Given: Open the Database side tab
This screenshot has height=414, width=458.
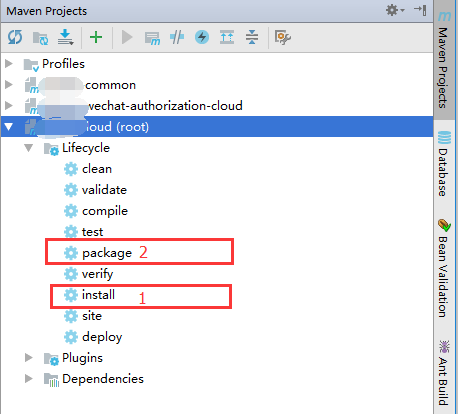Looking at the screenshot, I should (x=444, y=165).
